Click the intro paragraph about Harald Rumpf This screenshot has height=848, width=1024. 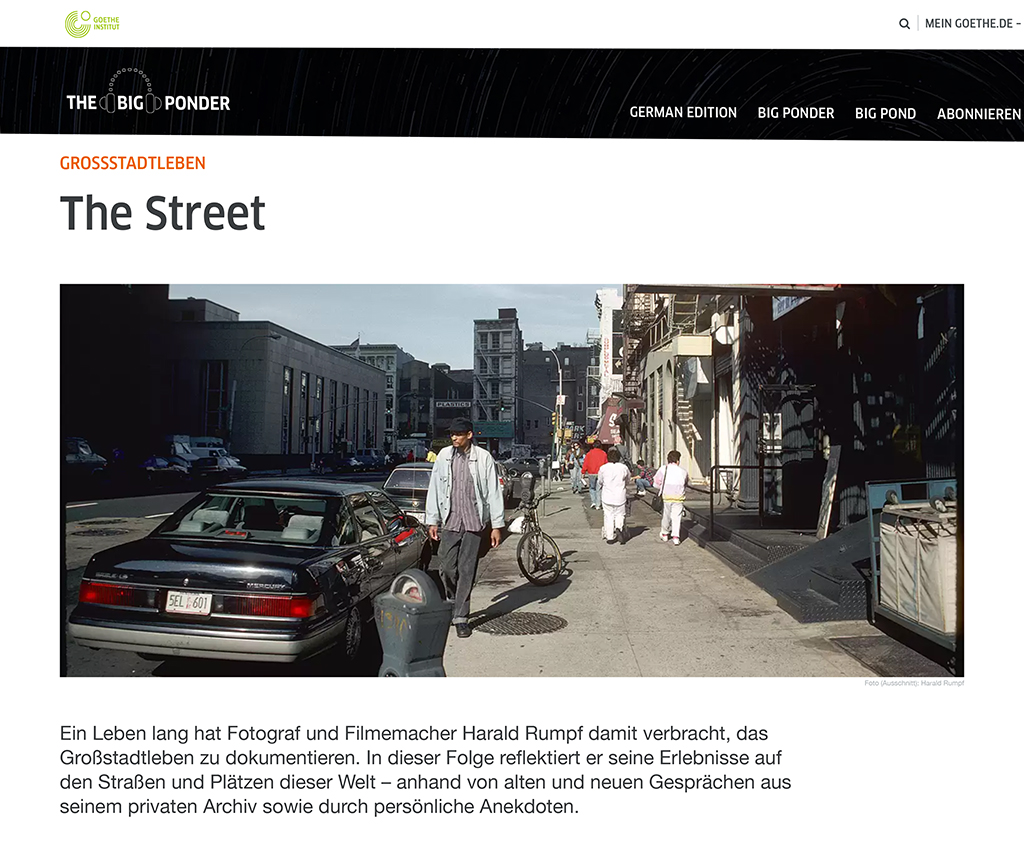(425, 769)
